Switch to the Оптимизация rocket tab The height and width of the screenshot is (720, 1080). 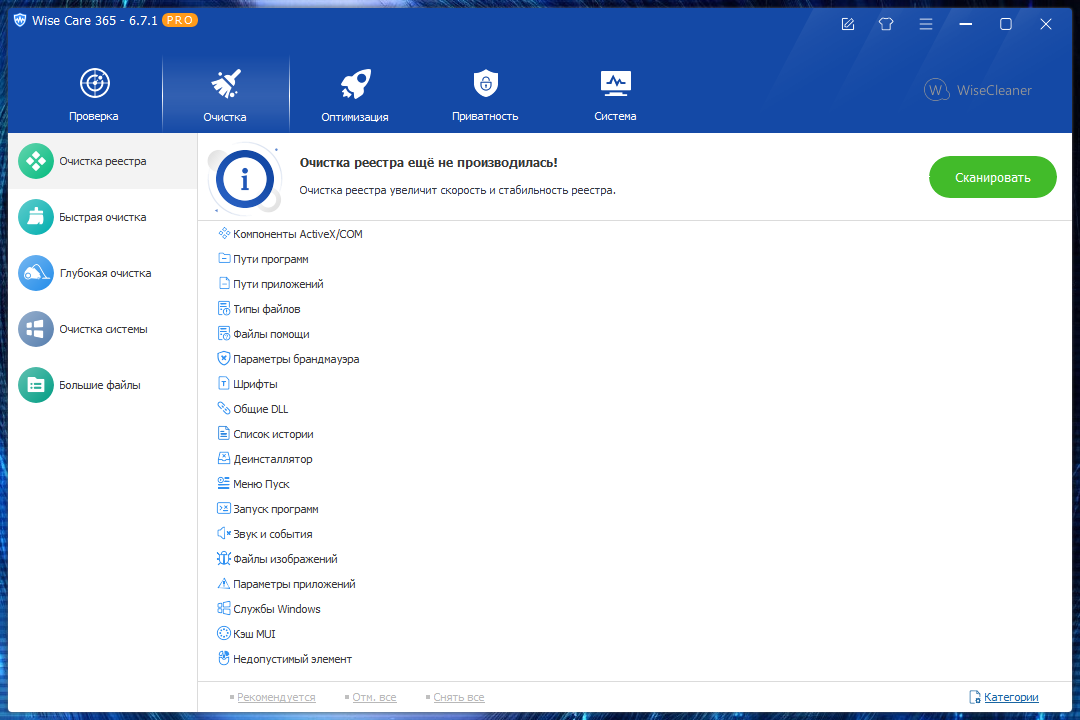[355, 96]
